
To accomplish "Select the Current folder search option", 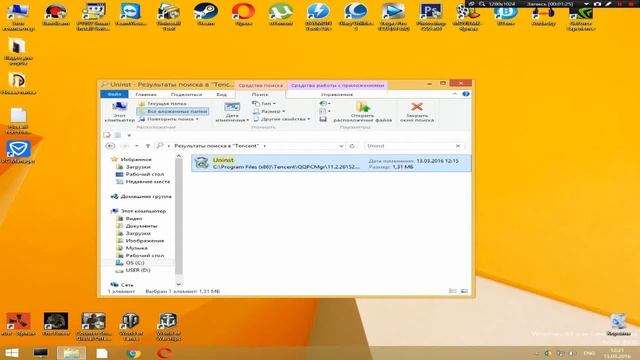I will tap(162, 104).
